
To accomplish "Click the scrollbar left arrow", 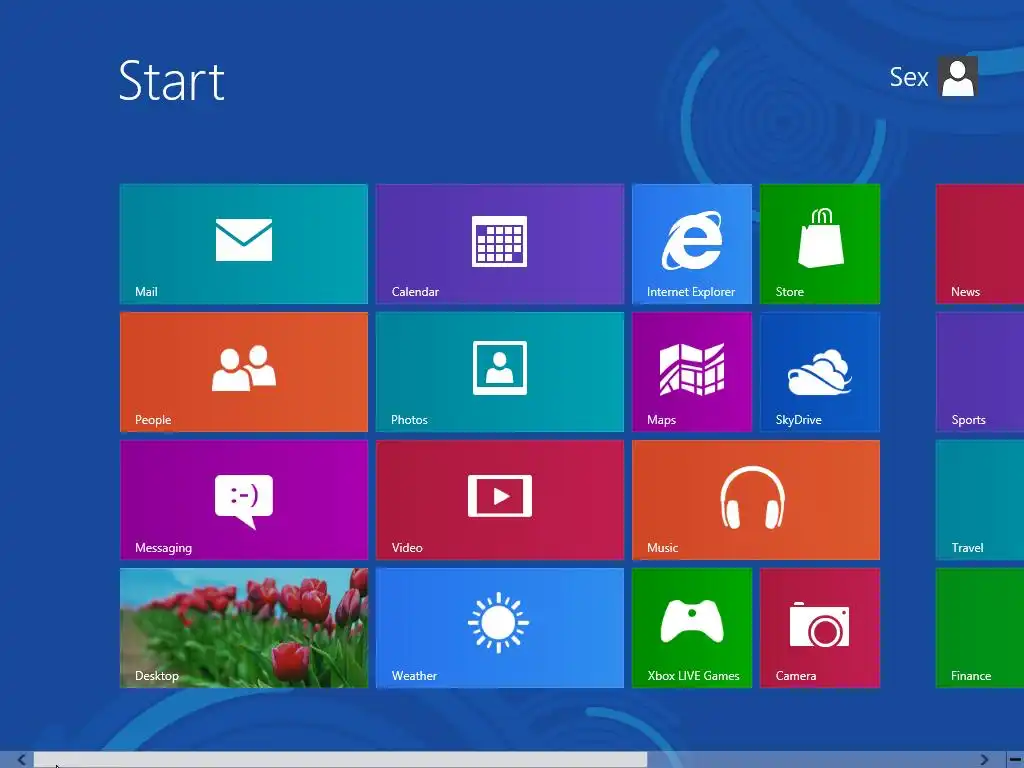I will click(21, 760).
